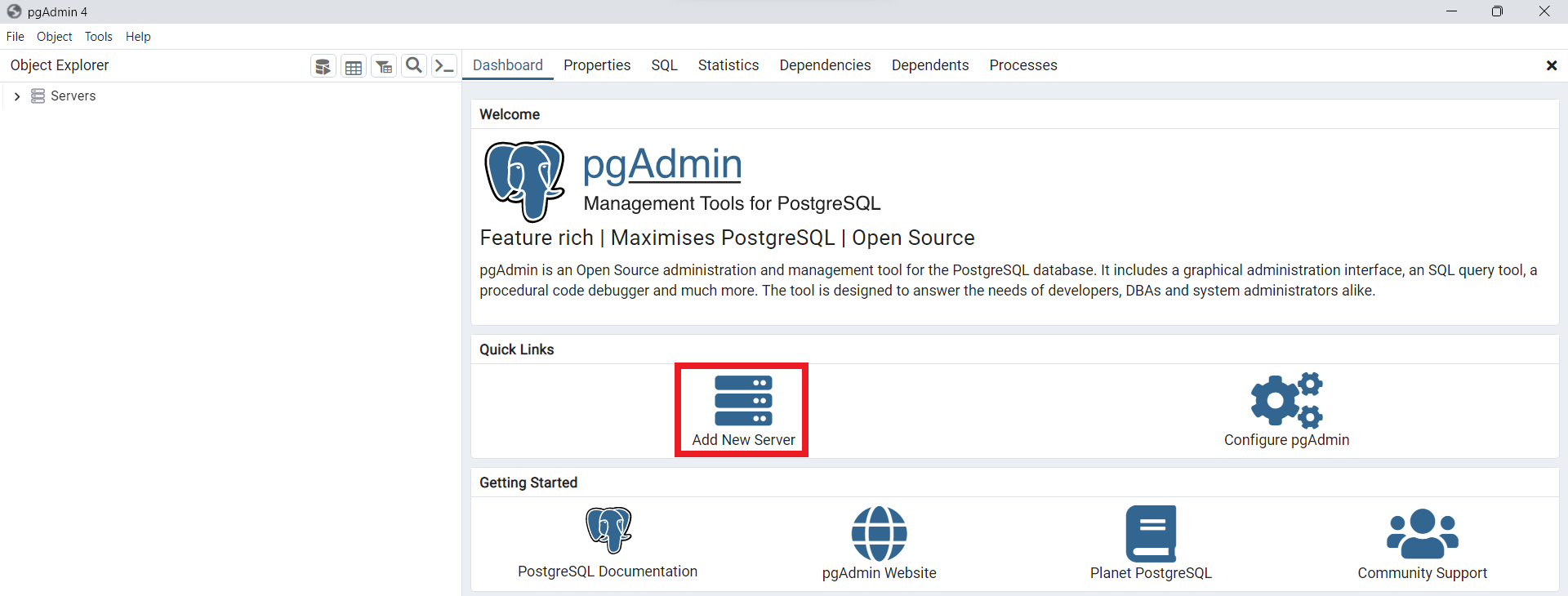This screenshot has height=596, width=1568.
Task: Open Planet PostgreSQL book icon
Action: pos(1151,533)
